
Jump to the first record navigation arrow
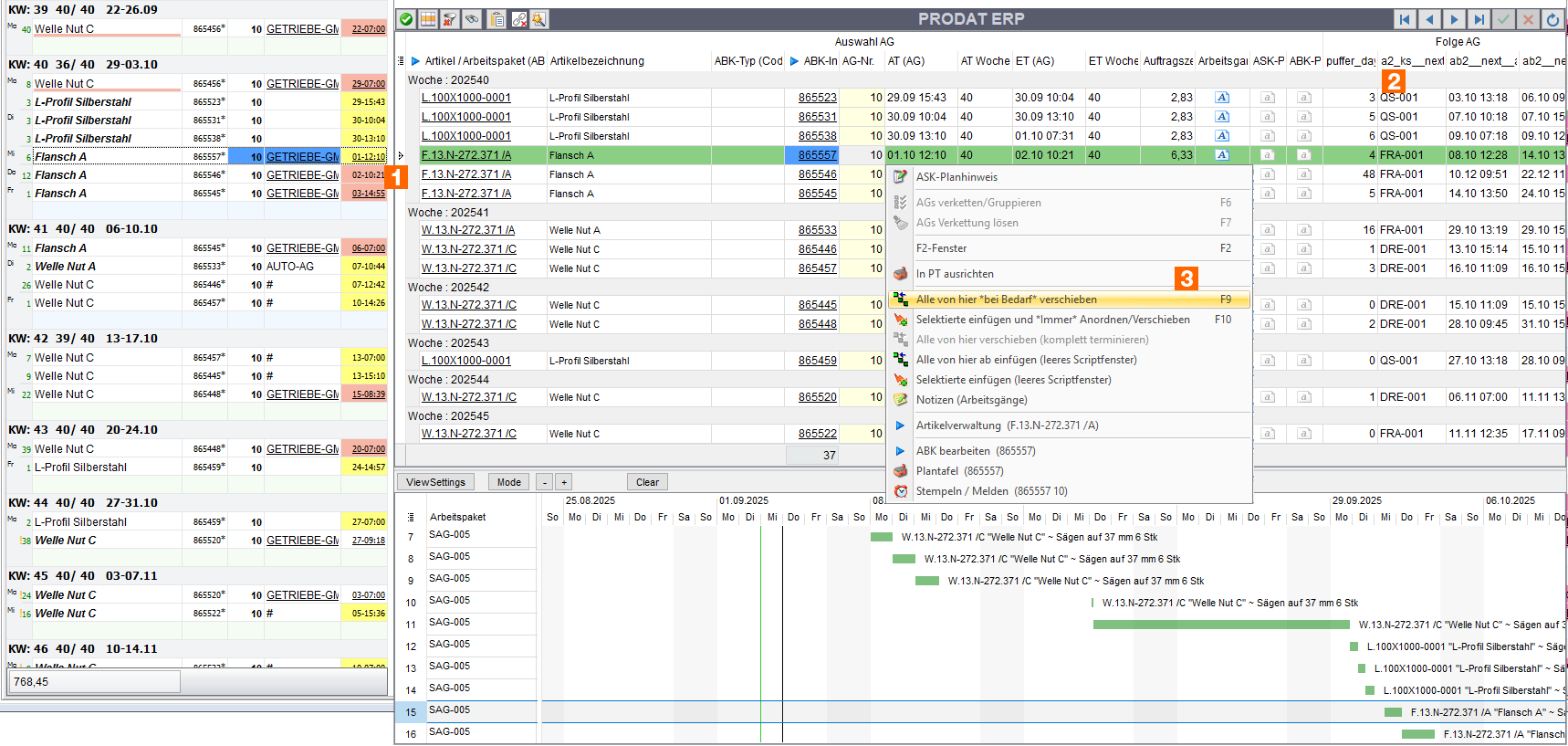click(x=1405, y=19)
